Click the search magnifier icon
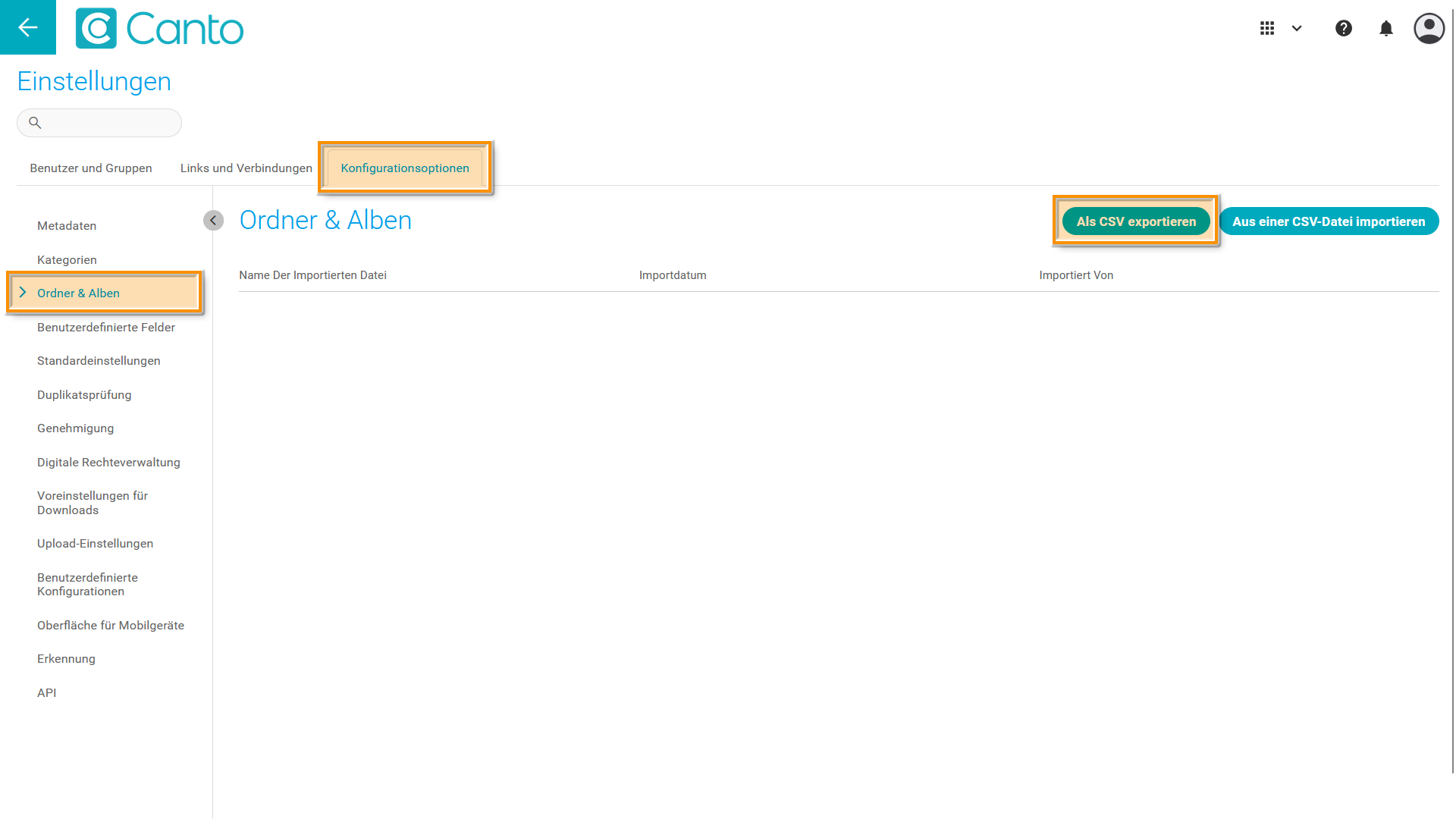The height and width of the screenshot is (819, 1456). 35,122
